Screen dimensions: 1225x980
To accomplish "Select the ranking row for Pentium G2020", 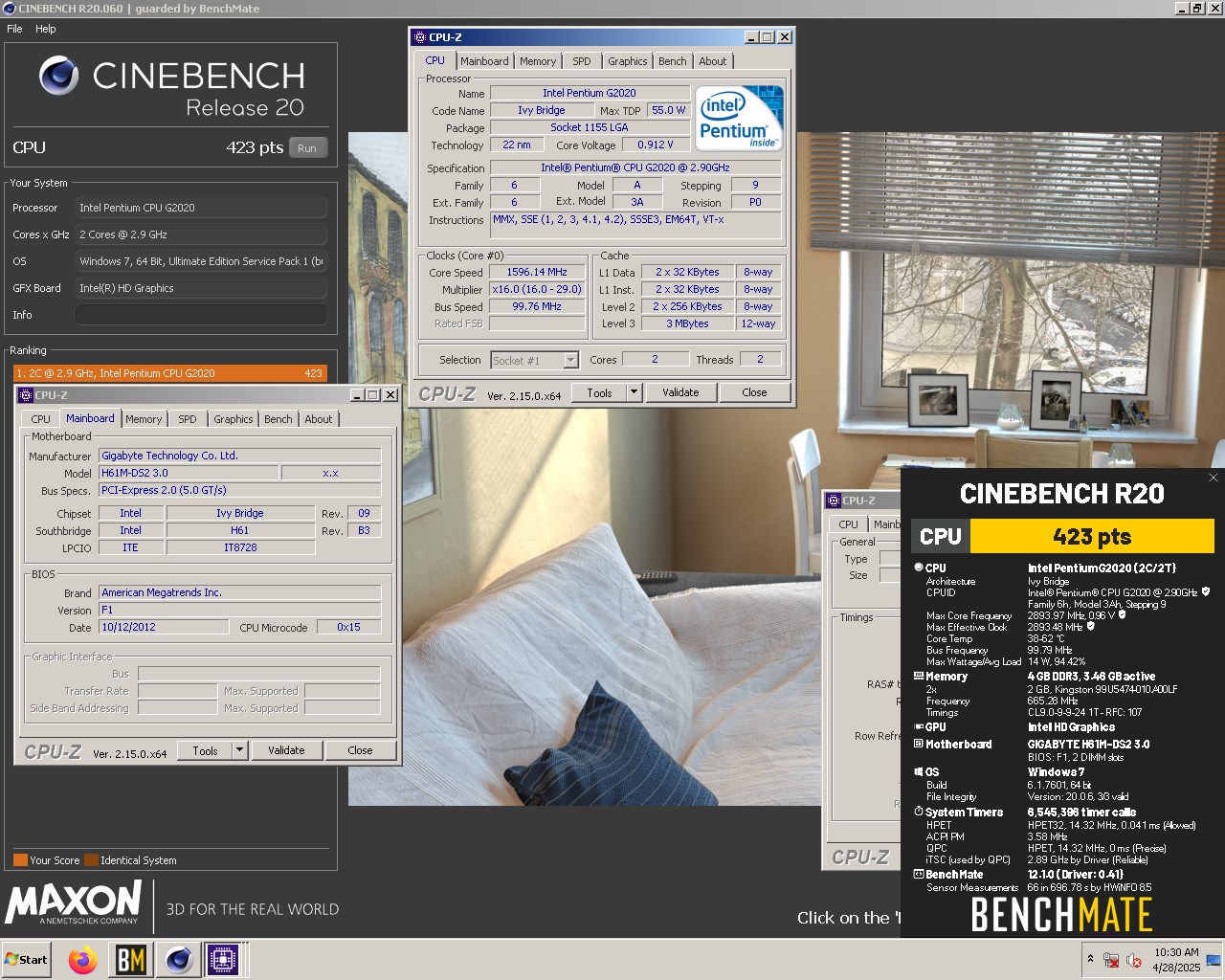I will [x=170, y=373].
